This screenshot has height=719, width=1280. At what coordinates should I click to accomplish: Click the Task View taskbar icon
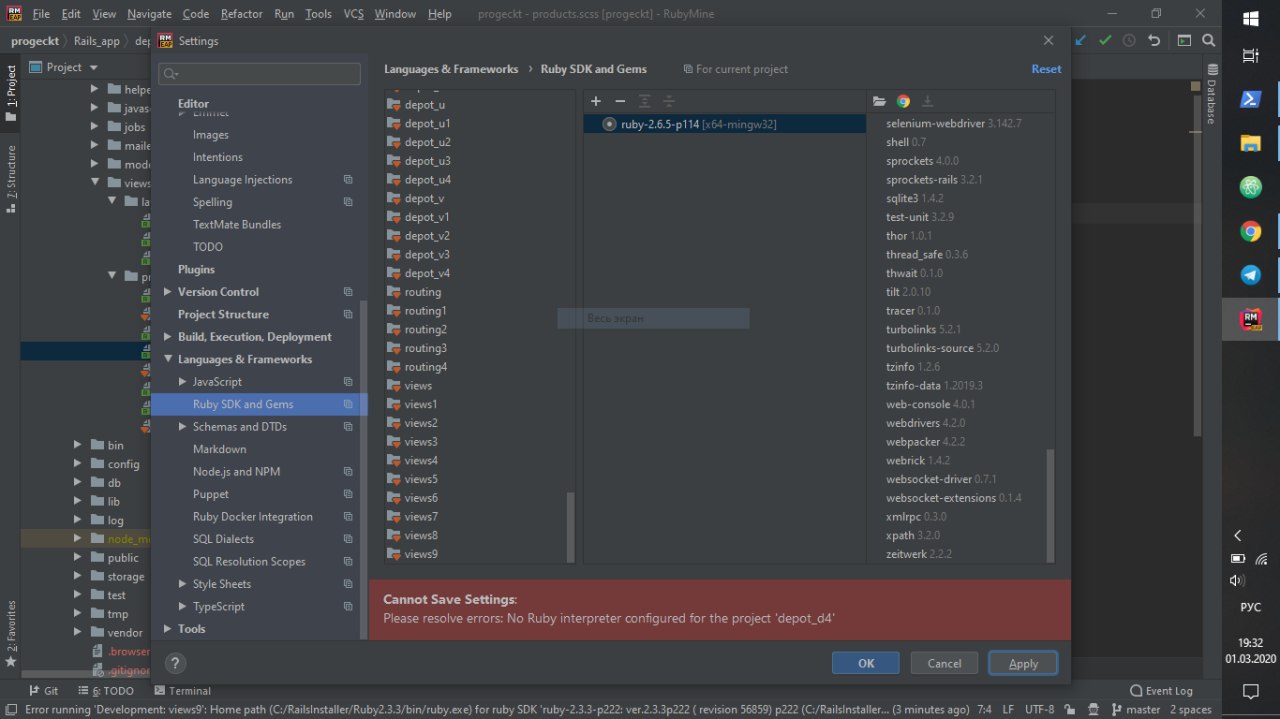coord(1250,56)
